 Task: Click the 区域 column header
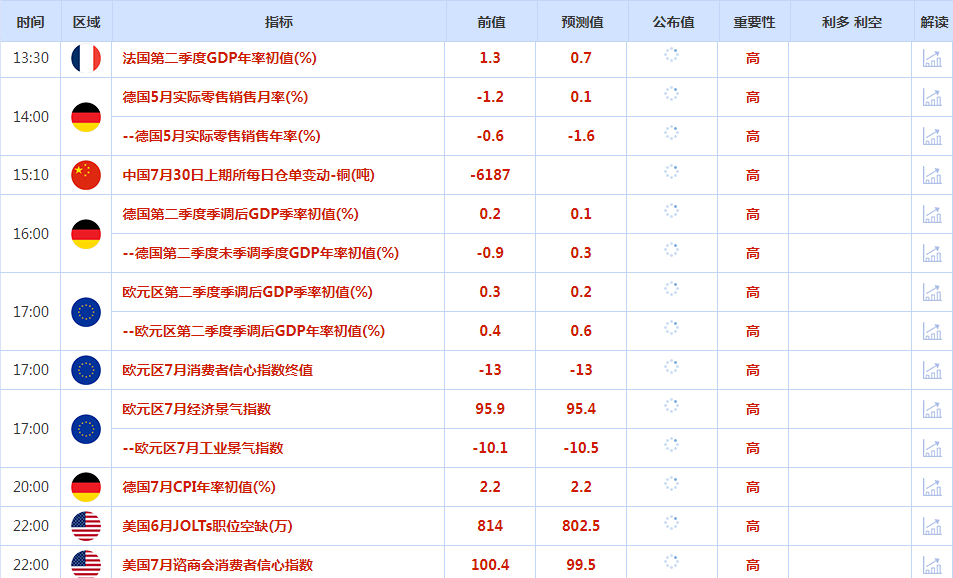(86, 22)
